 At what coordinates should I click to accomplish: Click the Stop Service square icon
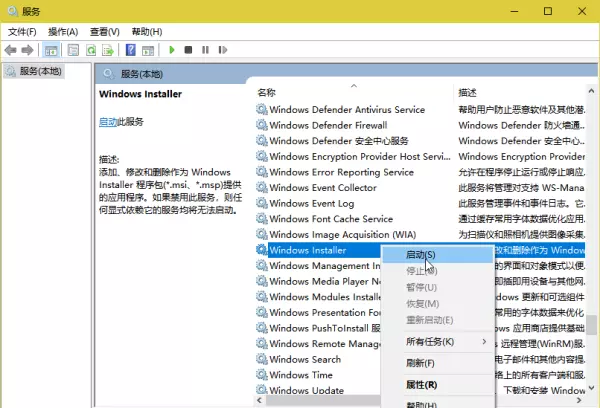click(x=188, y=50)
